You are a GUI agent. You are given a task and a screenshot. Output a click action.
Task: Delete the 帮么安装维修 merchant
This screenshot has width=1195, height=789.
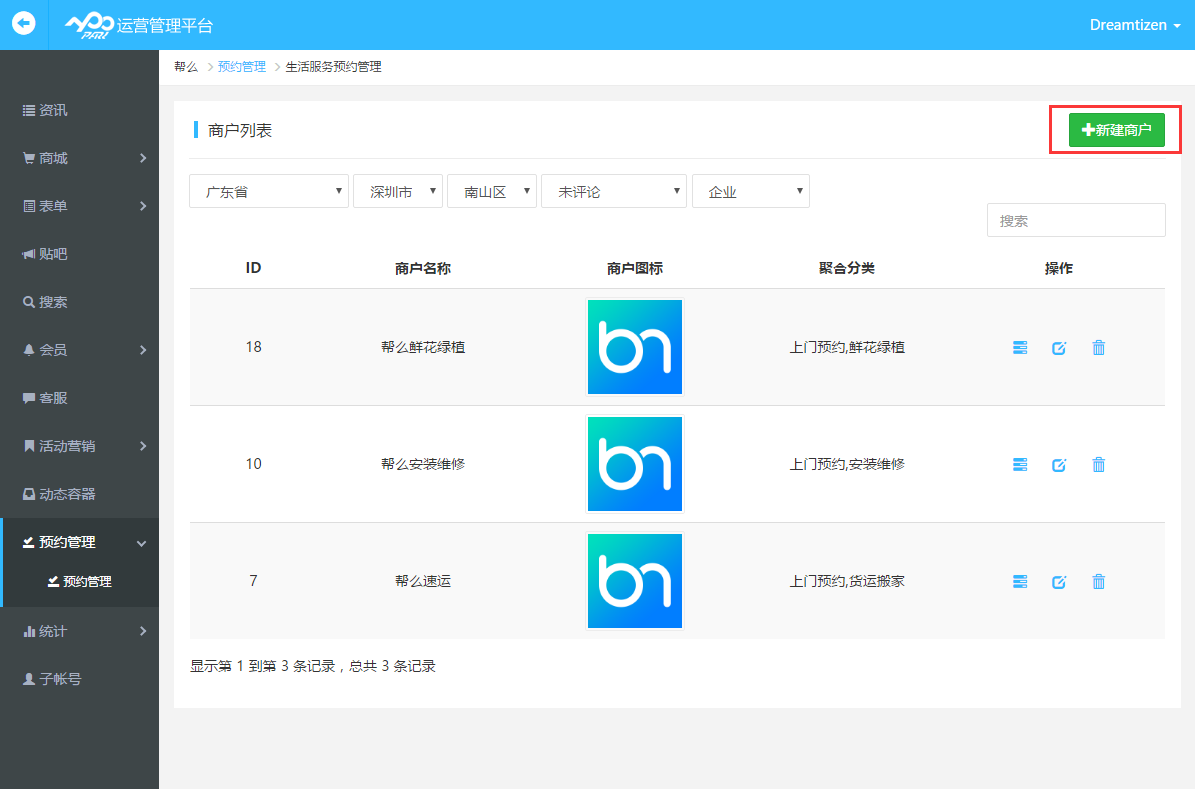pyautogui.click(x=1098, y=464)
